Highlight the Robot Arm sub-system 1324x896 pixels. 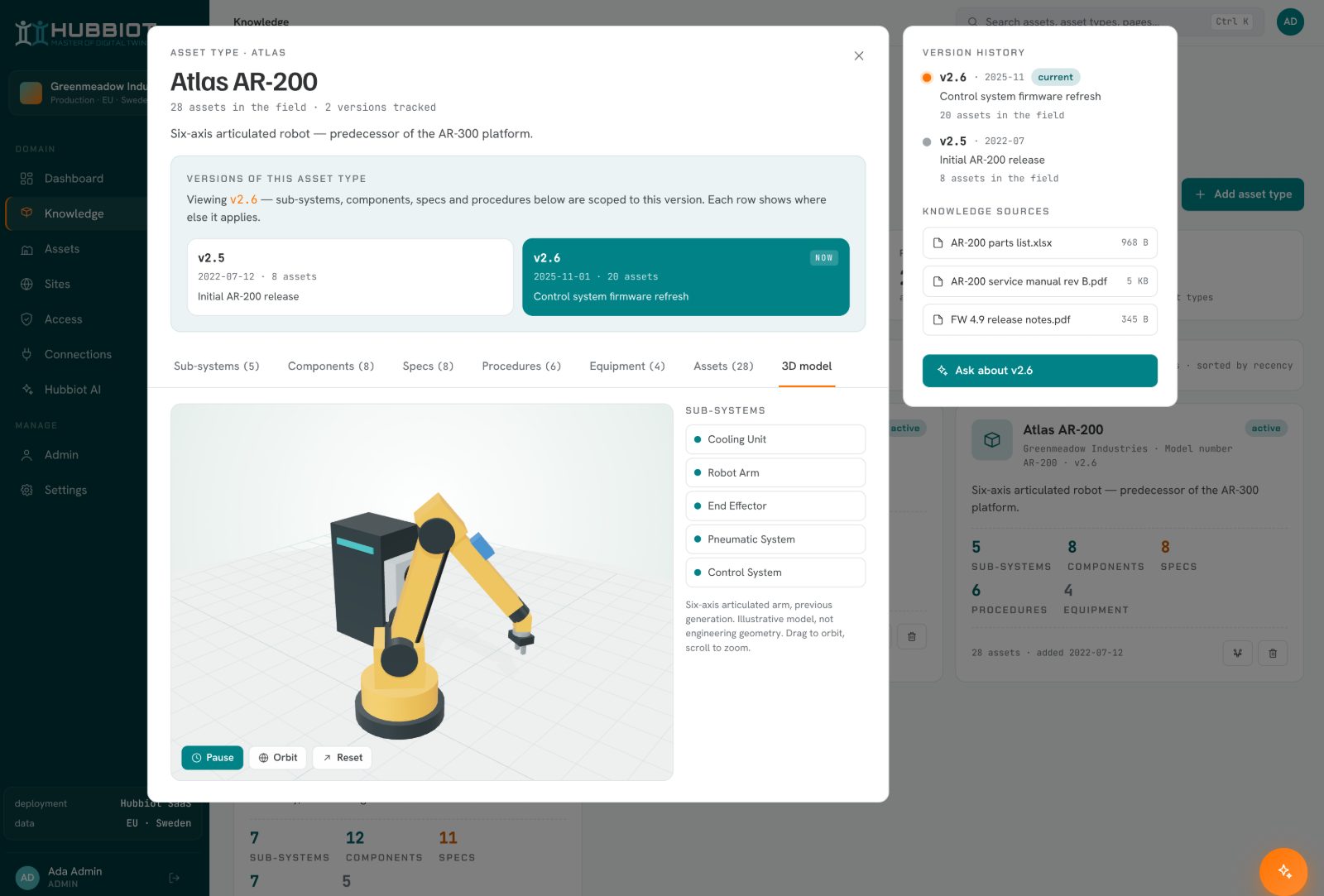[775, 473]
